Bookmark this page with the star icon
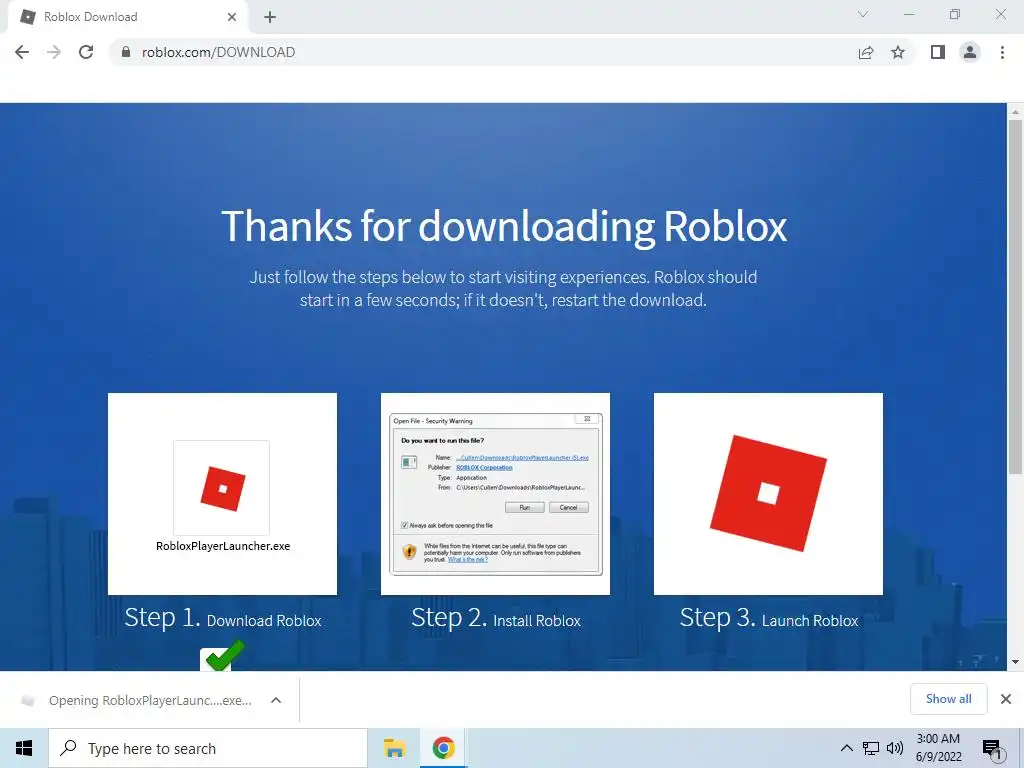Image resolution: width=1024 pixels, height=768 pixels. click(x=898, y=52)
